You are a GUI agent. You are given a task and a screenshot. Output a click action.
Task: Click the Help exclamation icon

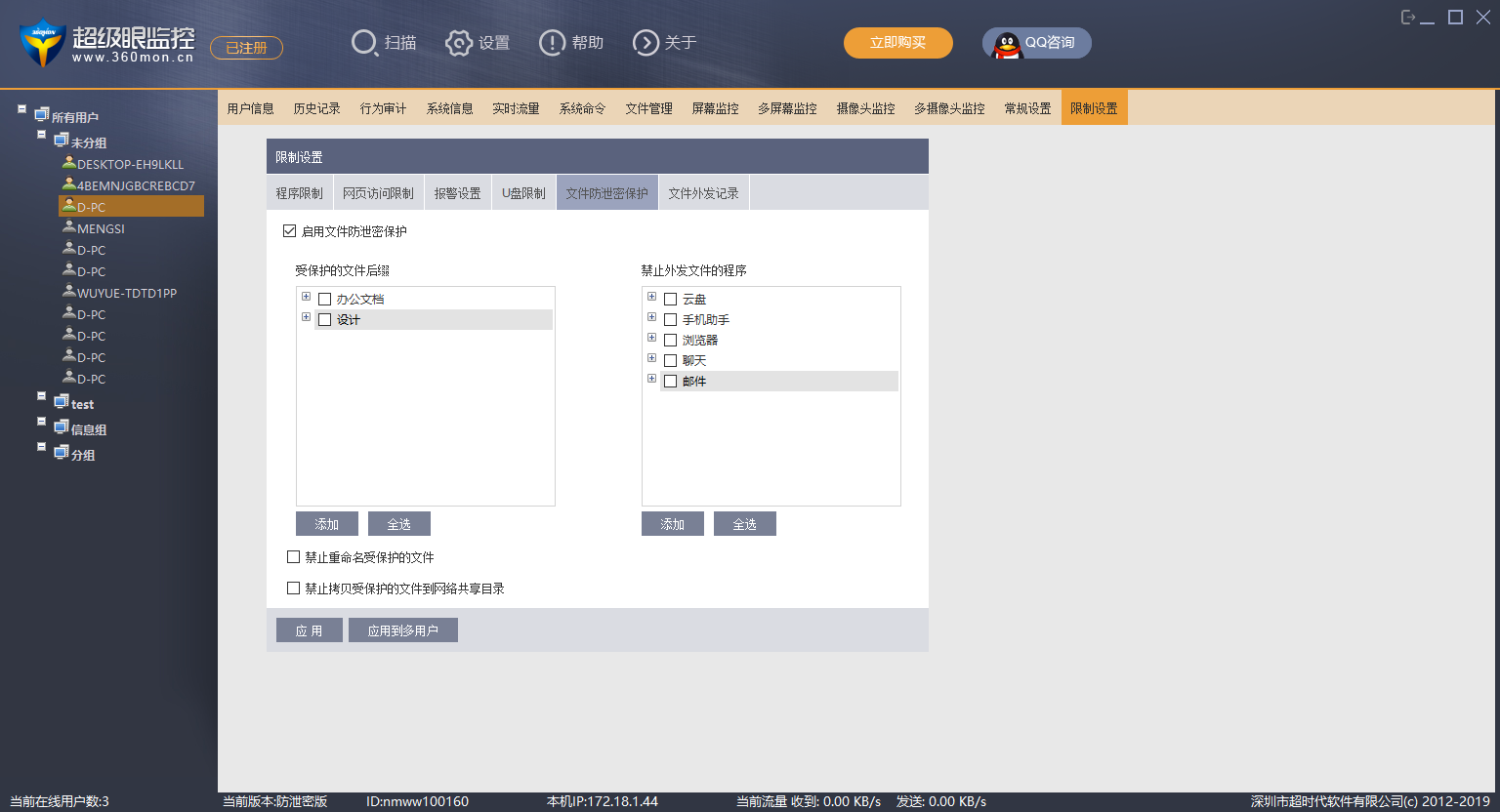pyautogui.click(x=552, y=43)
